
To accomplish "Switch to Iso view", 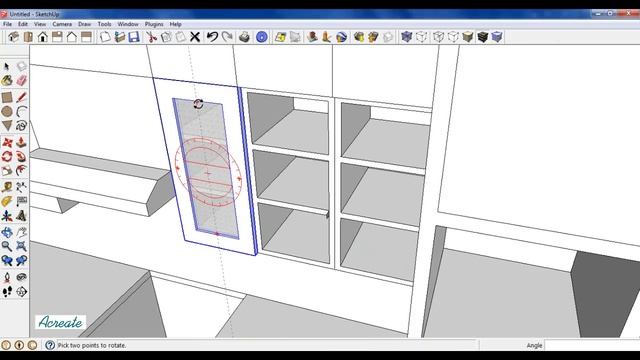I will tap(13, 37).
